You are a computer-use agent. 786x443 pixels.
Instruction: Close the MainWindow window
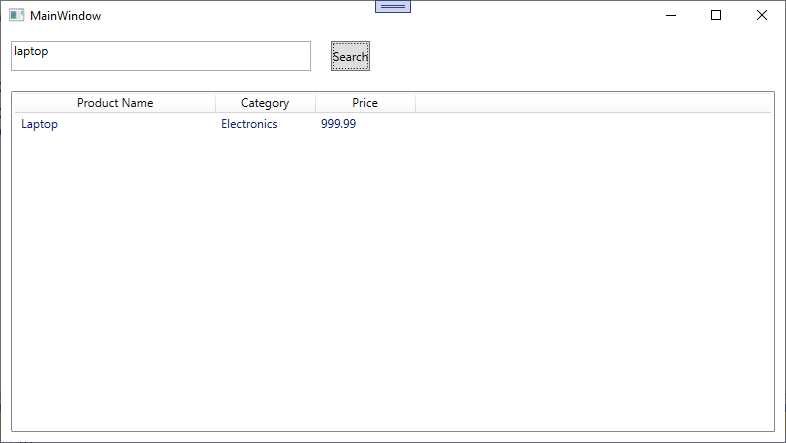pos(761,16)
